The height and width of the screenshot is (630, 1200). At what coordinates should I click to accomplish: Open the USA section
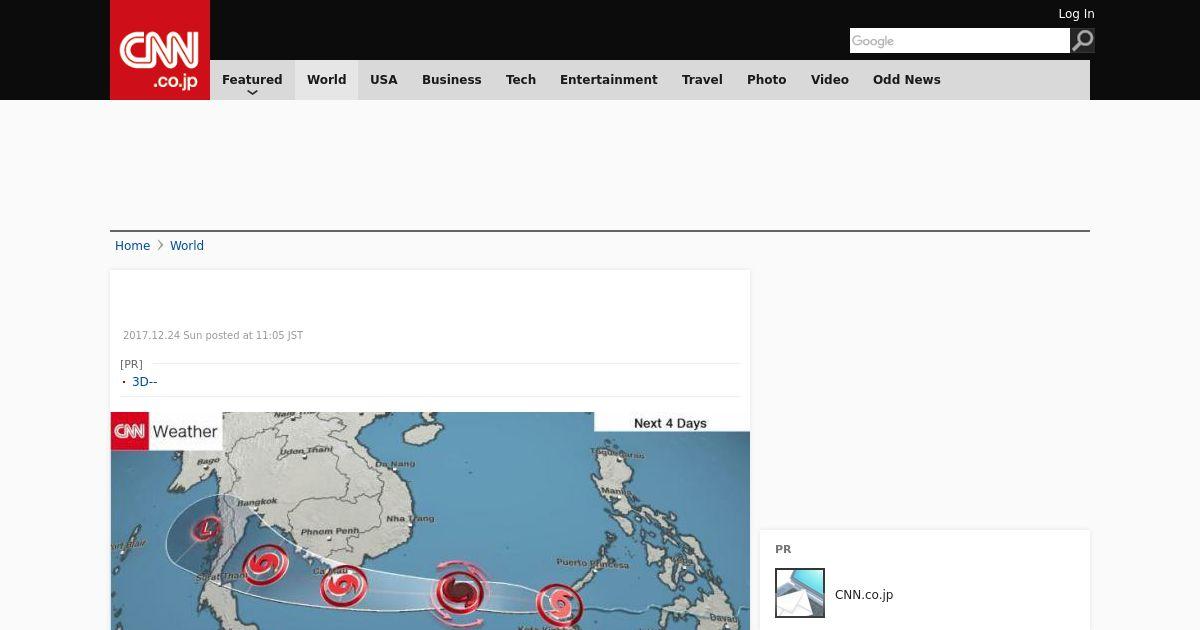tap(384, 80)
